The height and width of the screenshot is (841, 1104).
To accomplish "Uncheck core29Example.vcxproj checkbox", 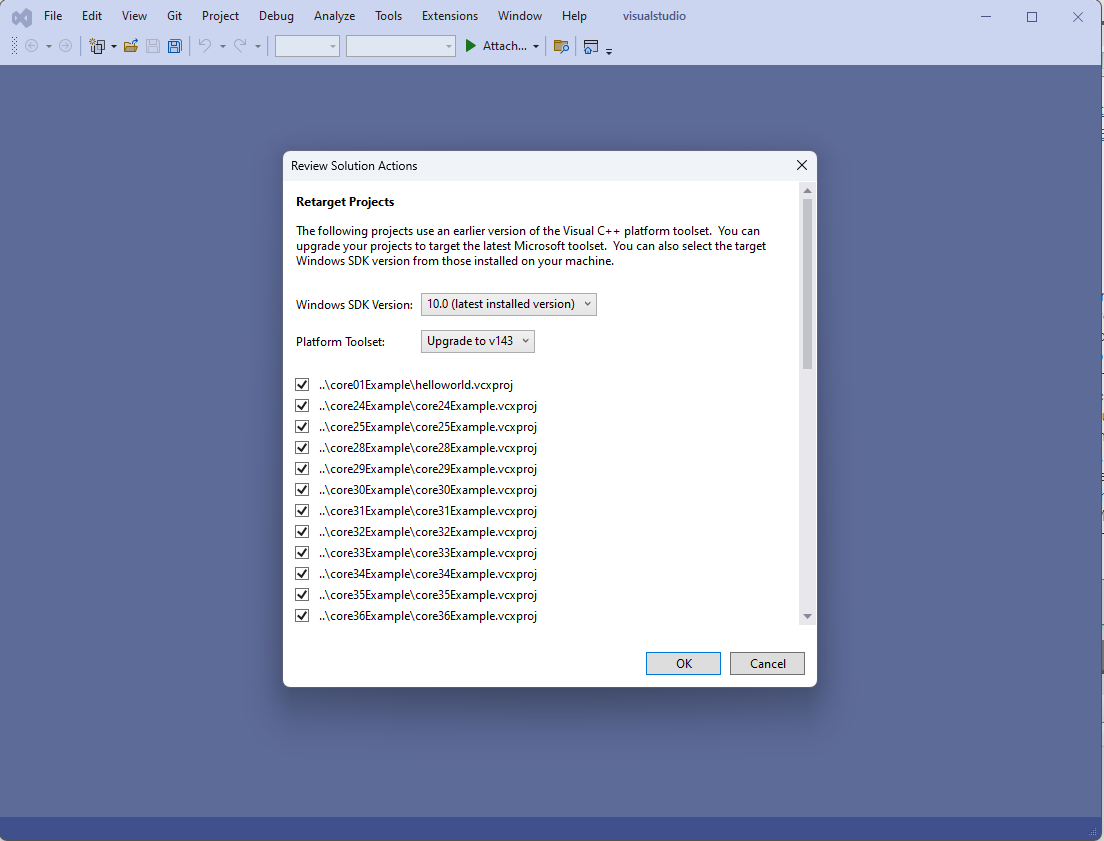I will pyautogui.click(x=302, y=468).
